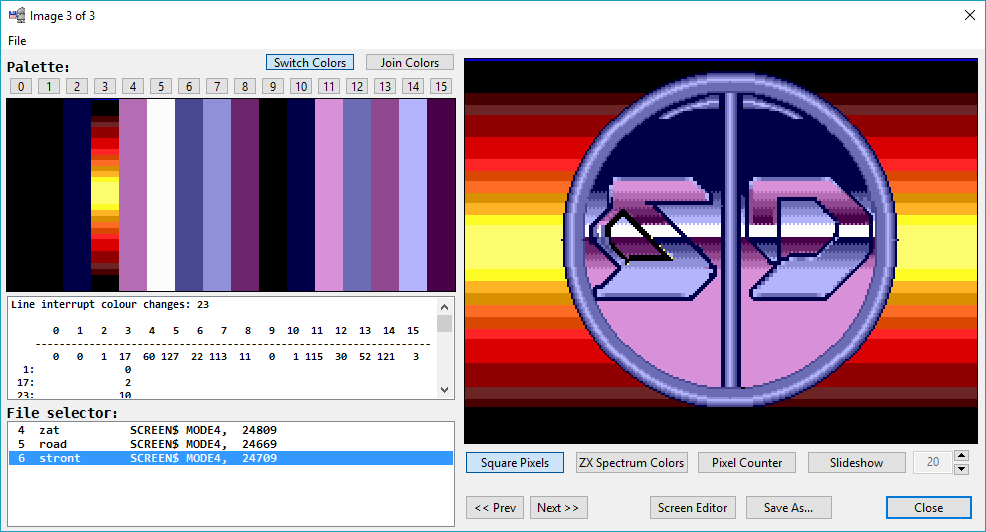Viewport: 986px width, 532px height.
Task: Select palette index 6 button
Action: pos(189,86)
